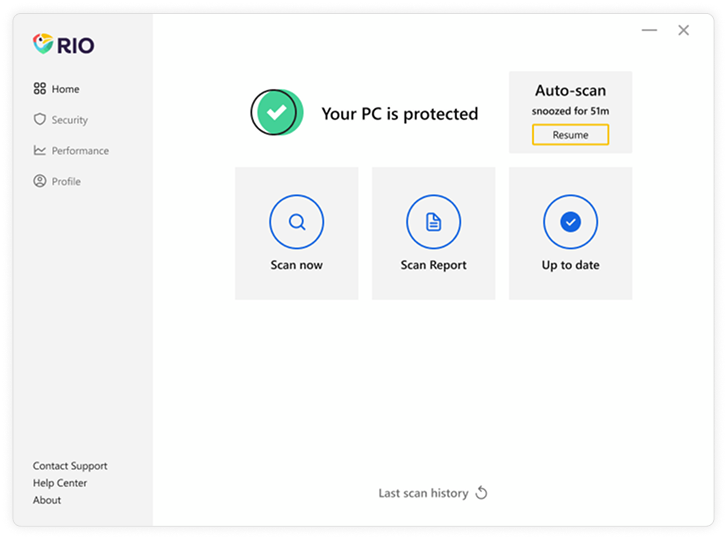This screenshot has height=540, width=727.
Task: Minimize the RIO window
Action: tap(649, 30)
